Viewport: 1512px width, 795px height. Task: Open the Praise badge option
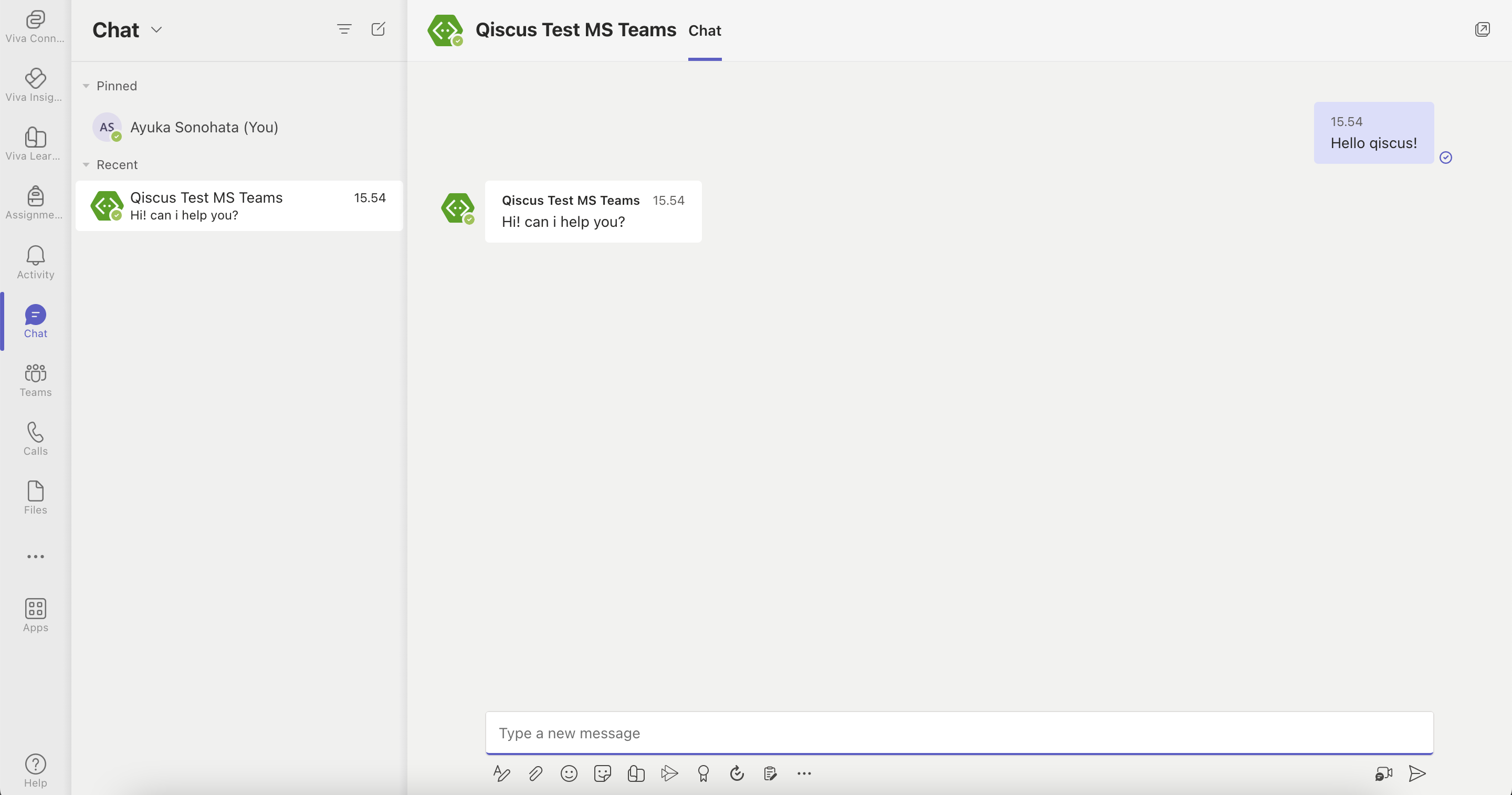[x=703, y=773]
